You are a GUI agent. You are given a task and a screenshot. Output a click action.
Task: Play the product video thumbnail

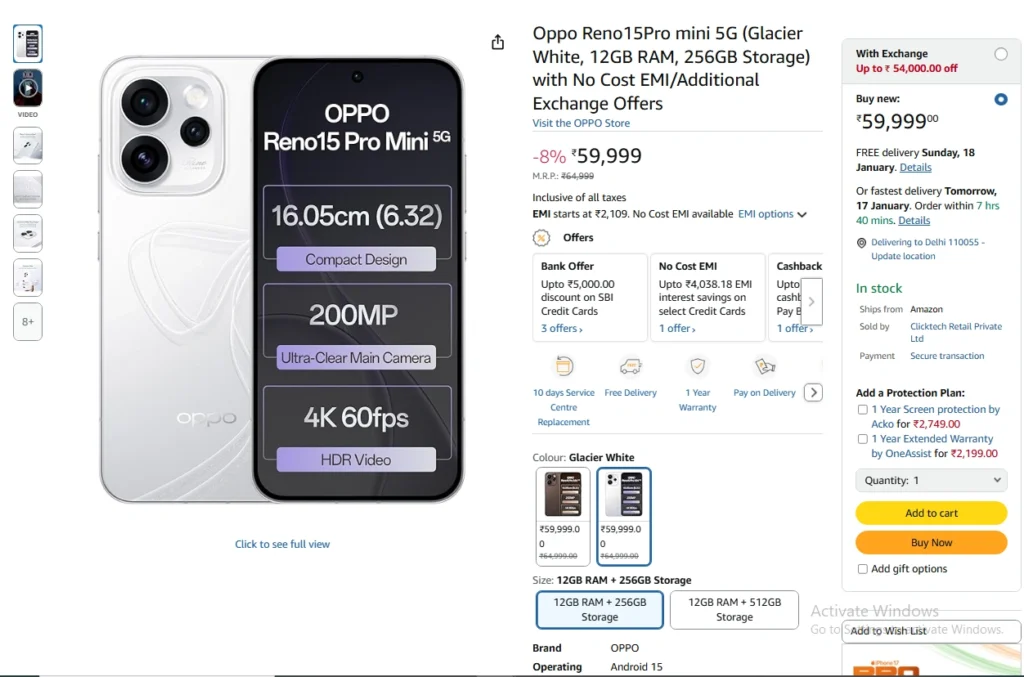click(x=28, y=88)
